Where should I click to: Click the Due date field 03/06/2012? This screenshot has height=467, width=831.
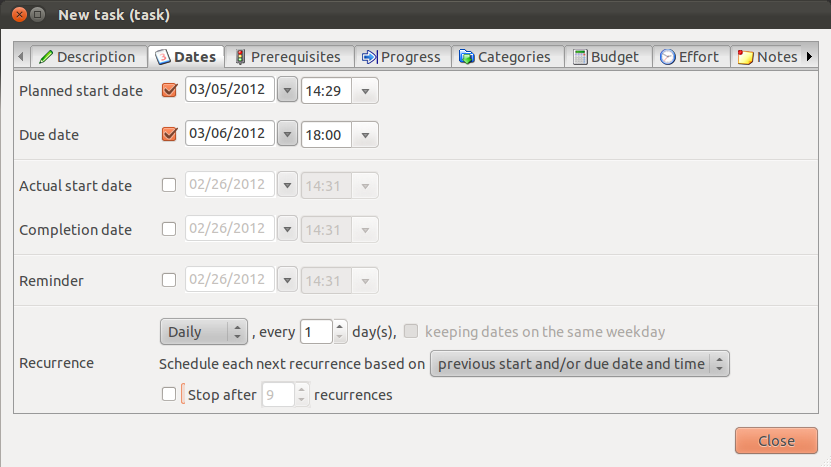point(230,133)
